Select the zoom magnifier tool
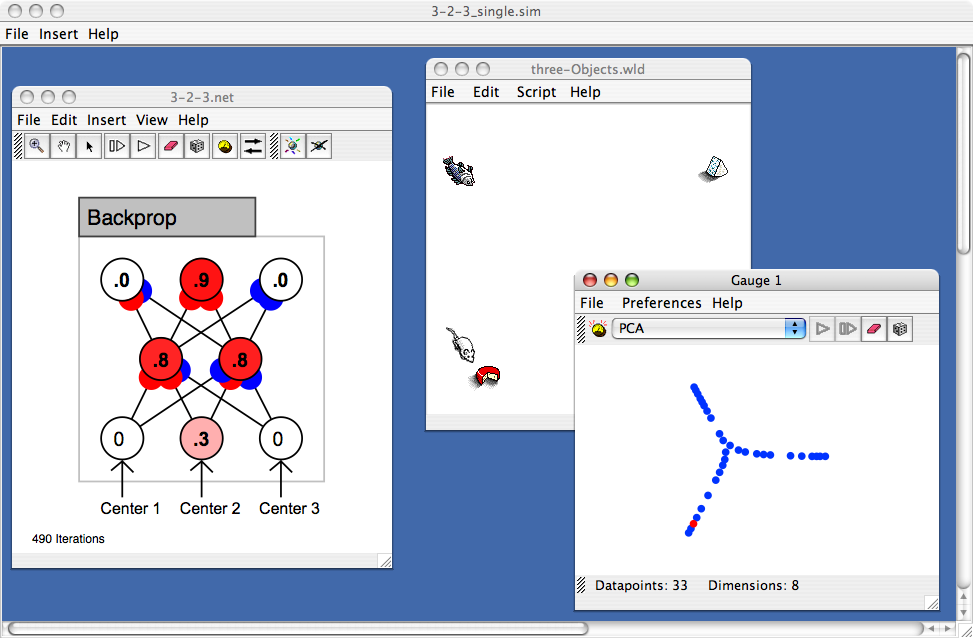 37,146
